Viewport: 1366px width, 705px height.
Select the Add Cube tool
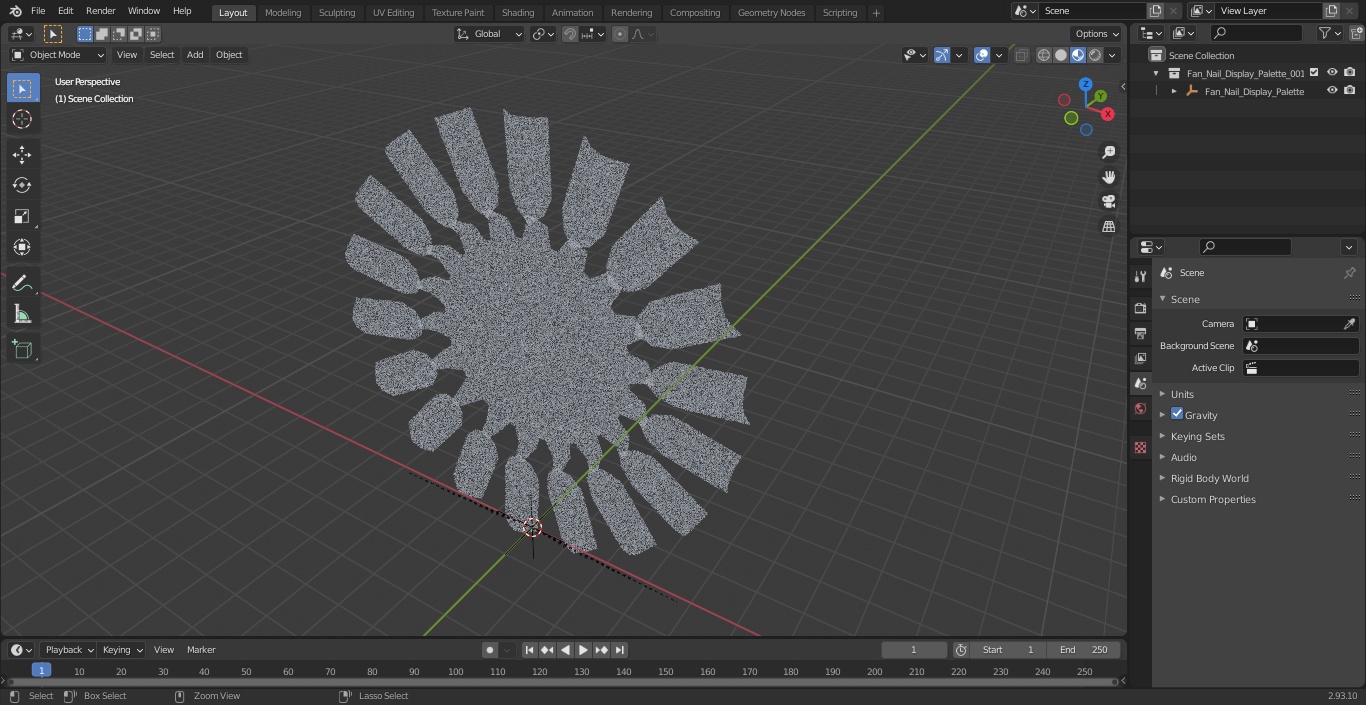(x=22, y=350)
